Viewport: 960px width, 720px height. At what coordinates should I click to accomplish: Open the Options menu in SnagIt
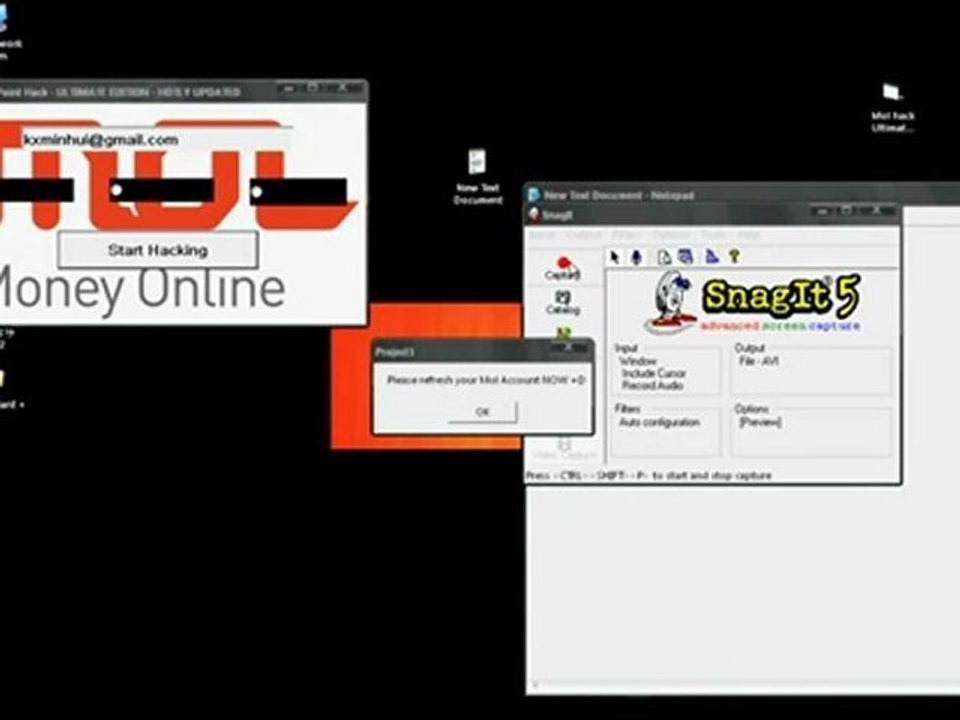point(670,235)
